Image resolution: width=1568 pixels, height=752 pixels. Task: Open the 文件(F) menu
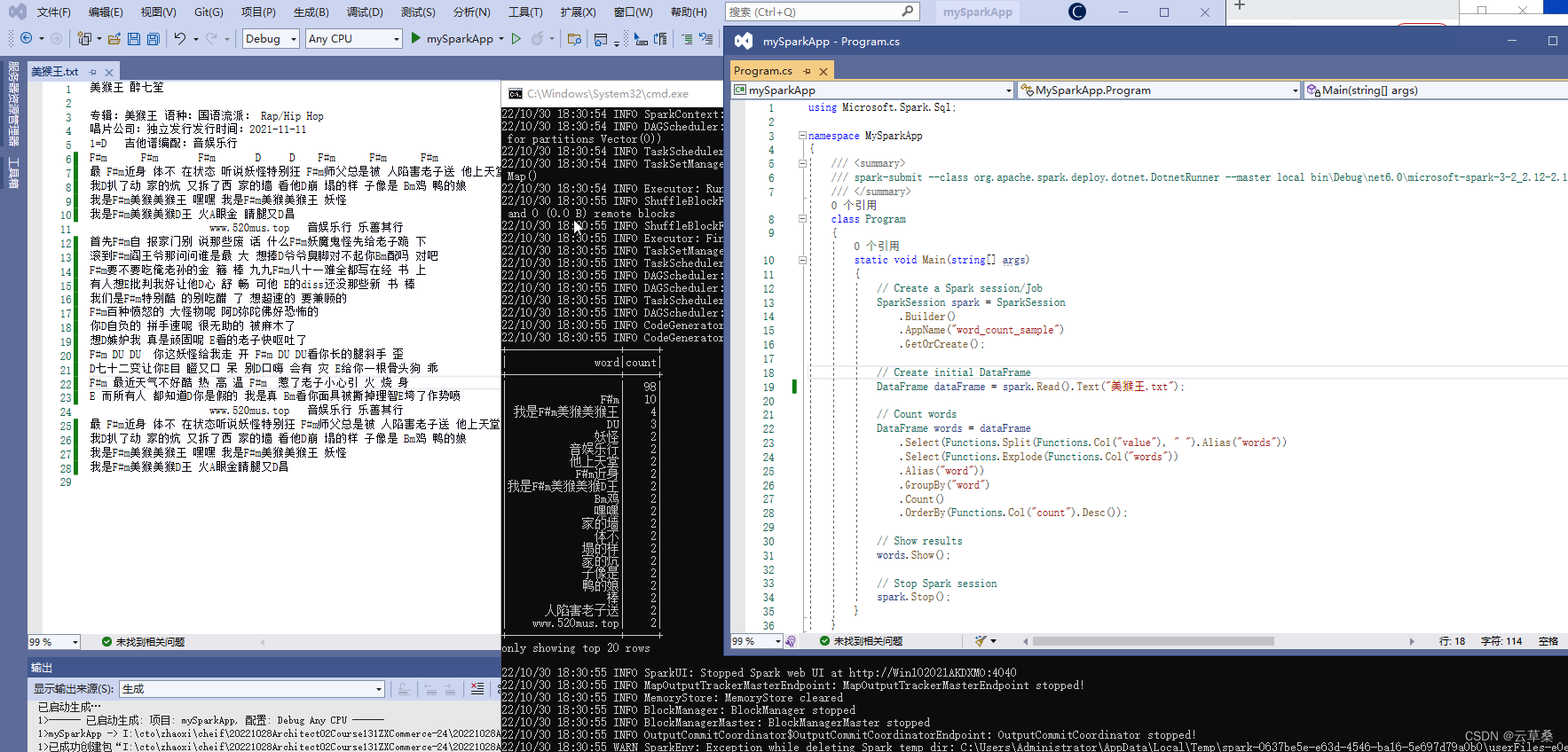coord(53,12)
